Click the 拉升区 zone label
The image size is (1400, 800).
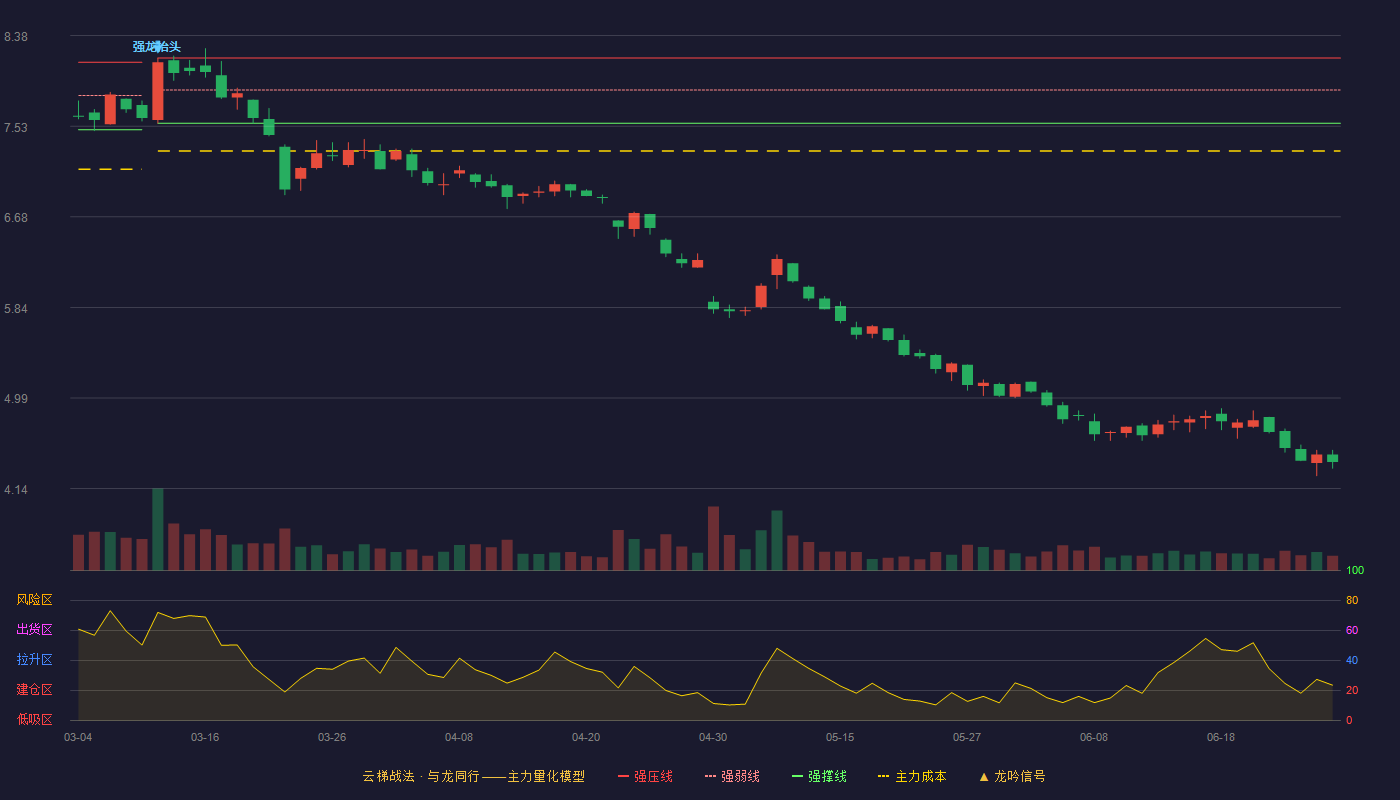click(34, 660)
